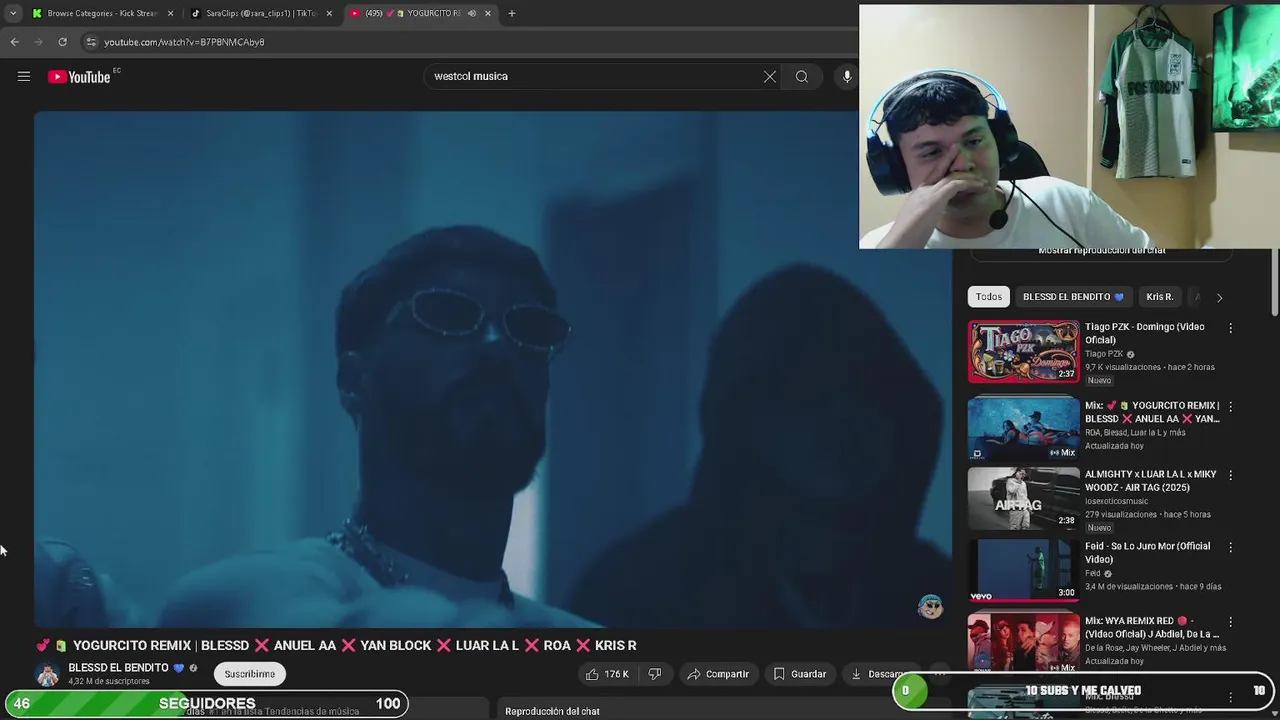Click losexoticosmusic channel name
The width and height of the screenshot is (1280, 720).
pos(1117,501)
